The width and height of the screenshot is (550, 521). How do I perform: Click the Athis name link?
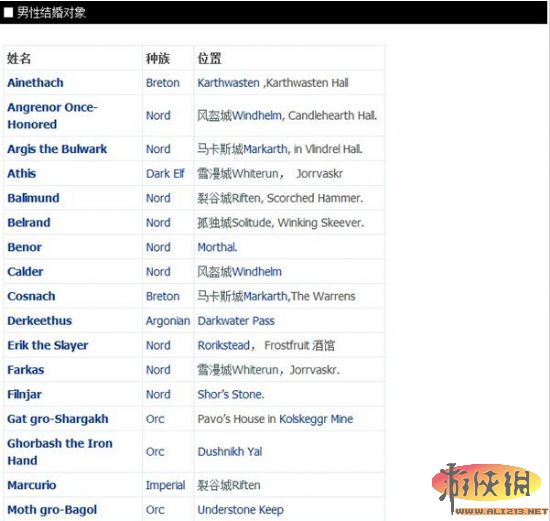coord(22,173)
